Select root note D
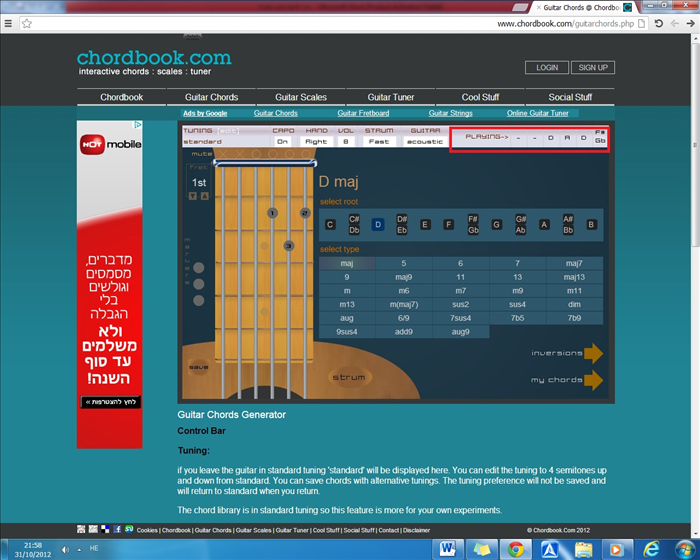The width and height of the screenshot is (700, 560). click(378, 225)
